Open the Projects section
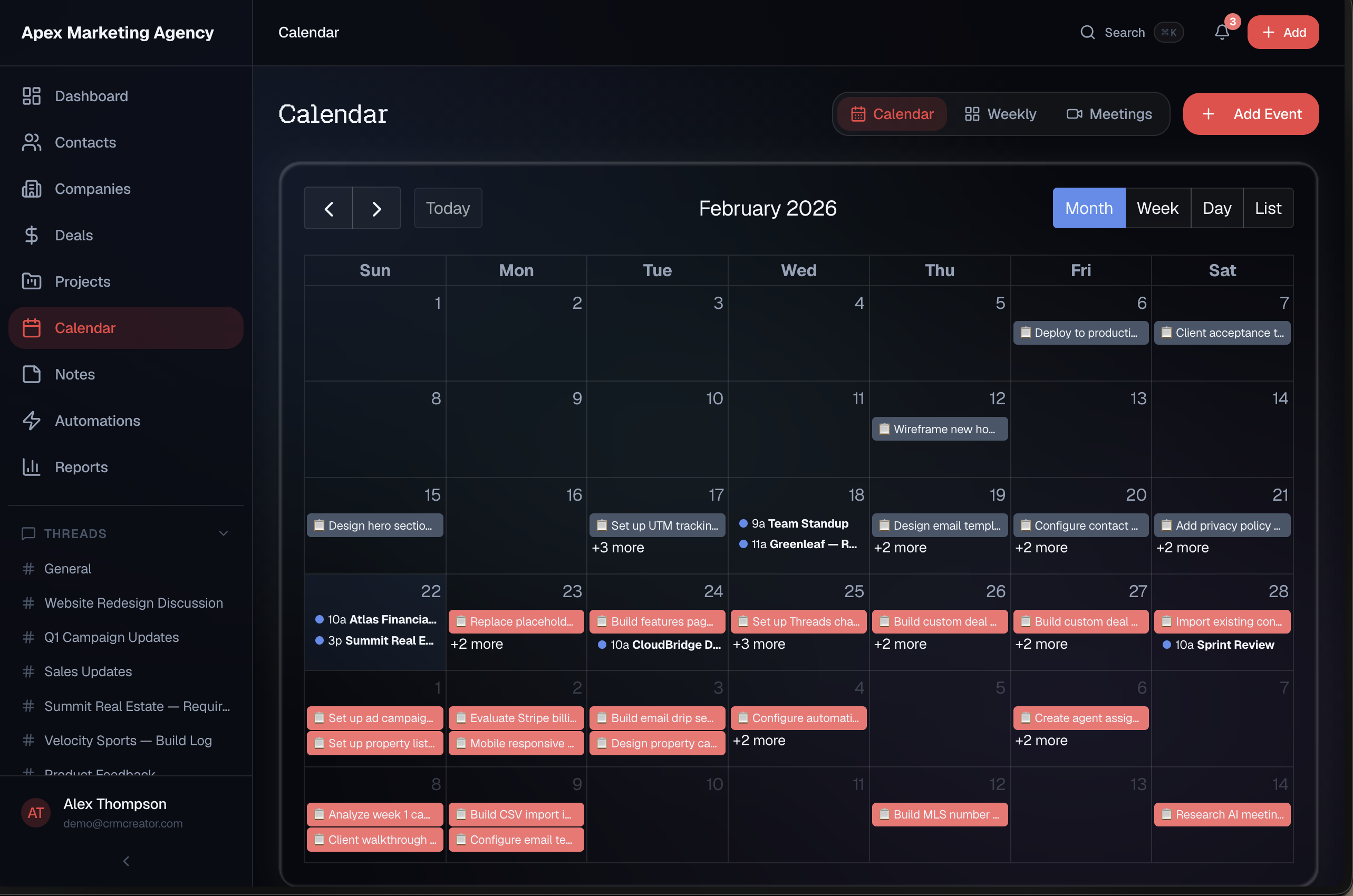Viewport: 1353px width, 896px height. tap(82, 281)
